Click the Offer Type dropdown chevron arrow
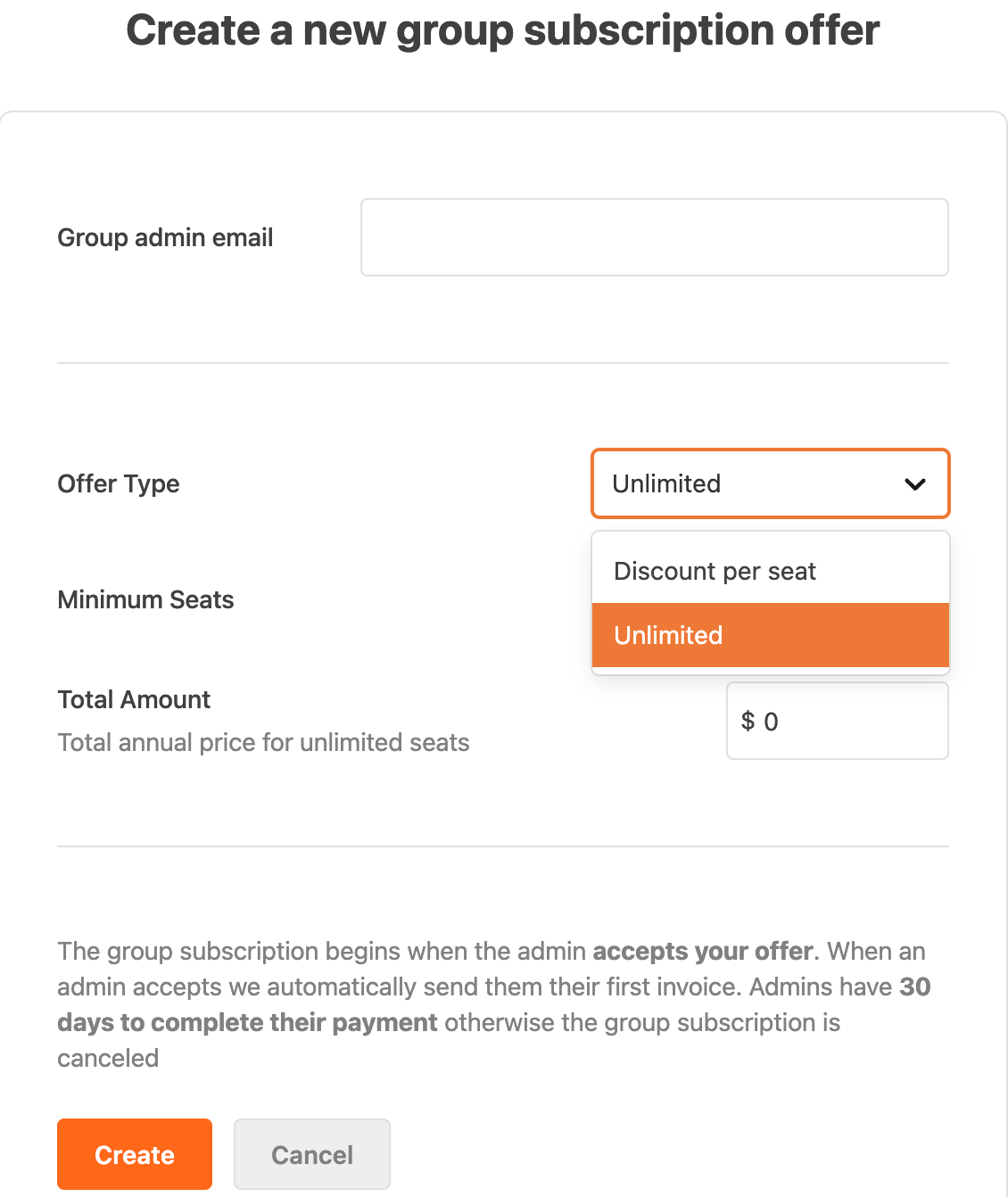The image size is (1008, 1197). point(915,484)
